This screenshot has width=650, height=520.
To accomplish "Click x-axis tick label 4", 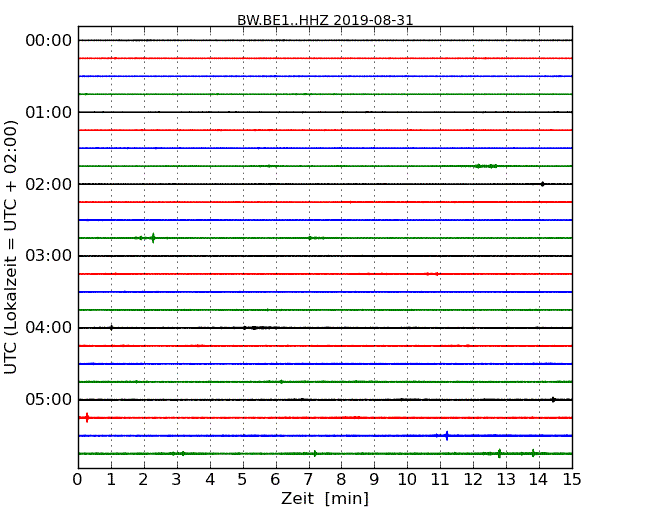I will [x=210, y=480].
